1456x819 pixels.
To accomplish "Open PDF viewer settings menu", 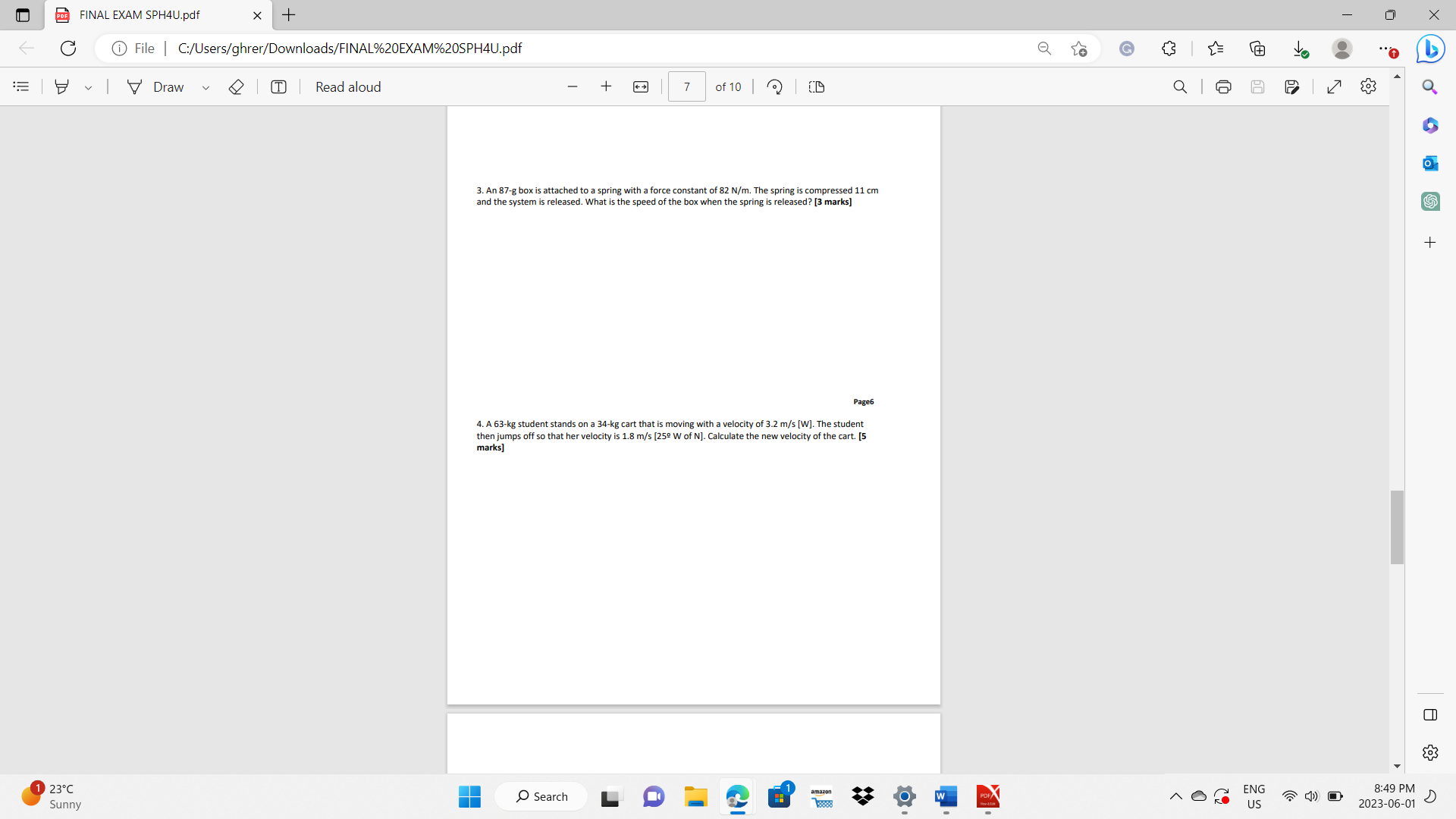I will [1369, 86].
